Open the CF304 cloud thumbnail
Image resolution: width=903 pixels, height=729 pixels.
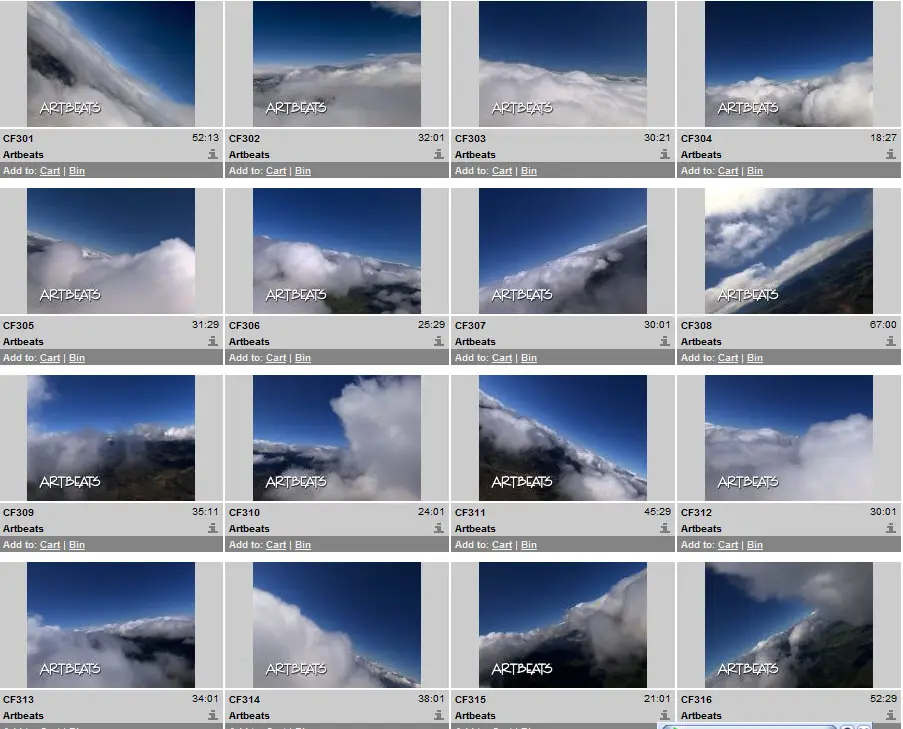pos(789,64)
